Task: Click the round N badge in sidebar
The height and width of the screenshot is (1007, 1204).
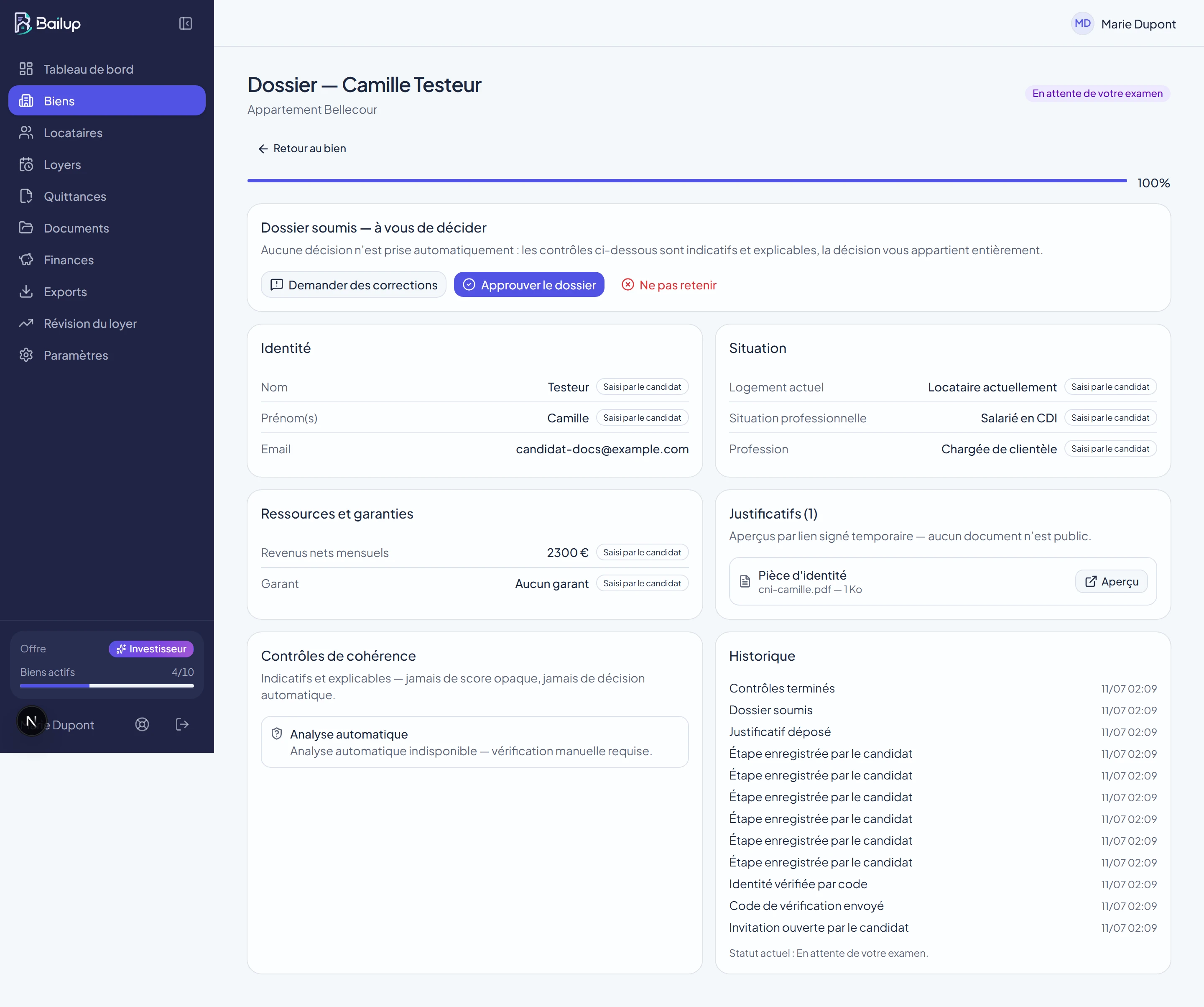Action: [x=31, y=721]
